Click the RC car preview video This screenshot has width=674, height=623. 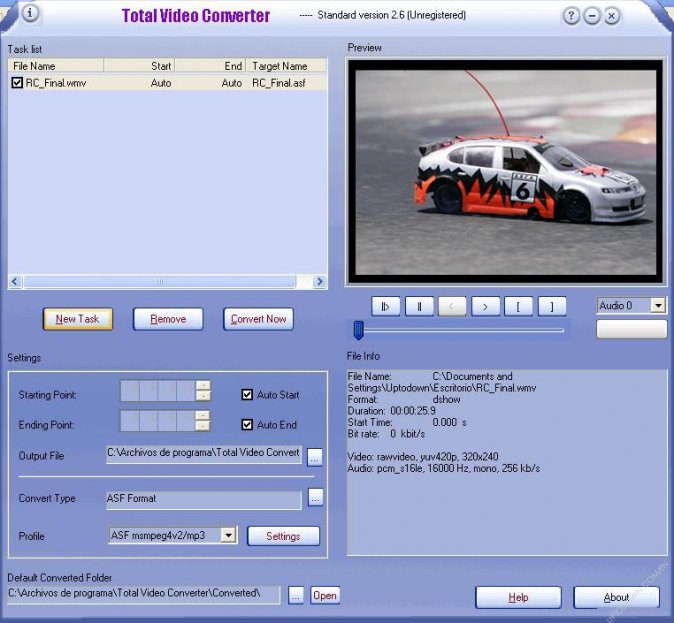506,172
